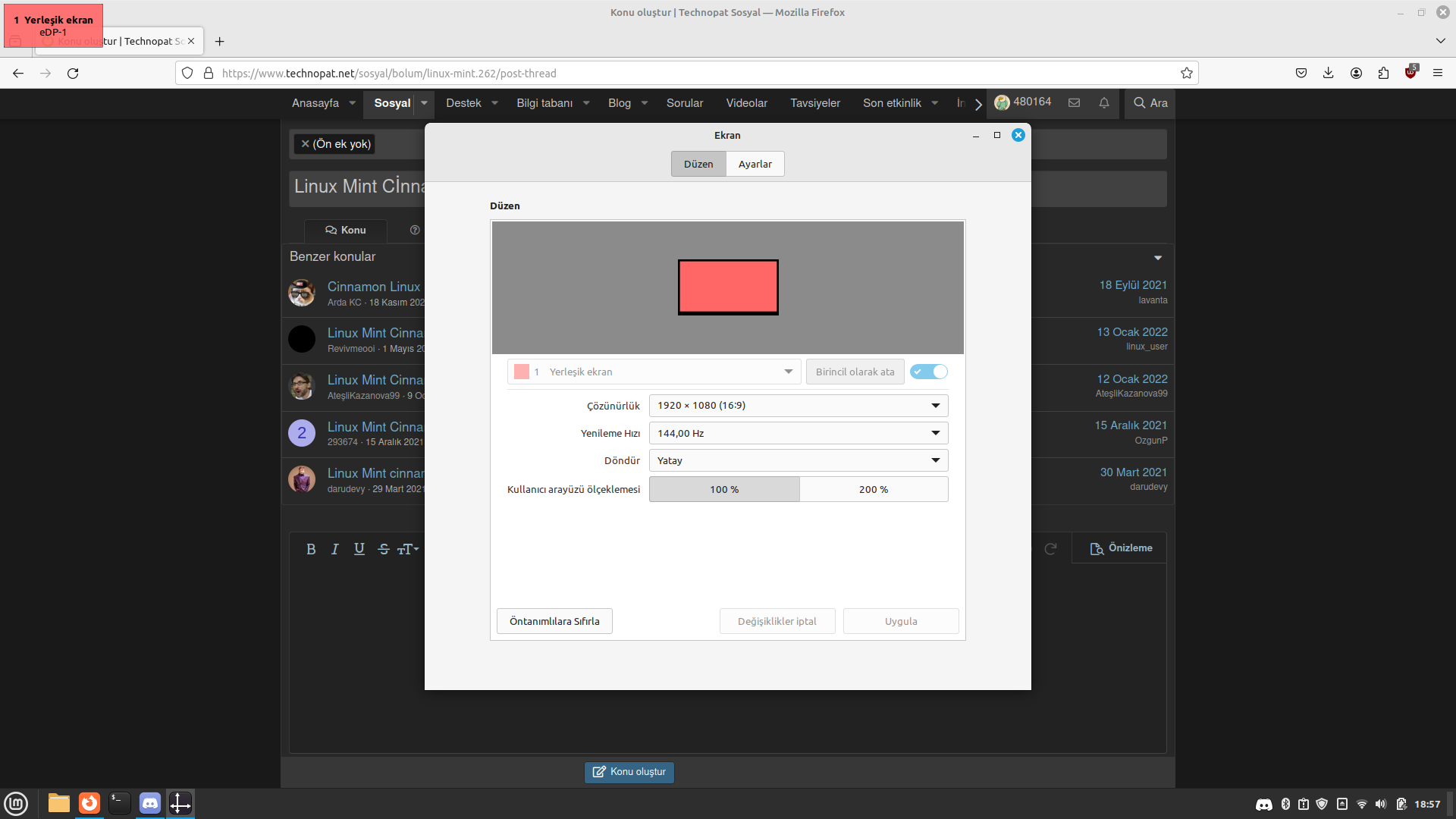Select the red monitor rectangle in layout

[x=728, y=287]
